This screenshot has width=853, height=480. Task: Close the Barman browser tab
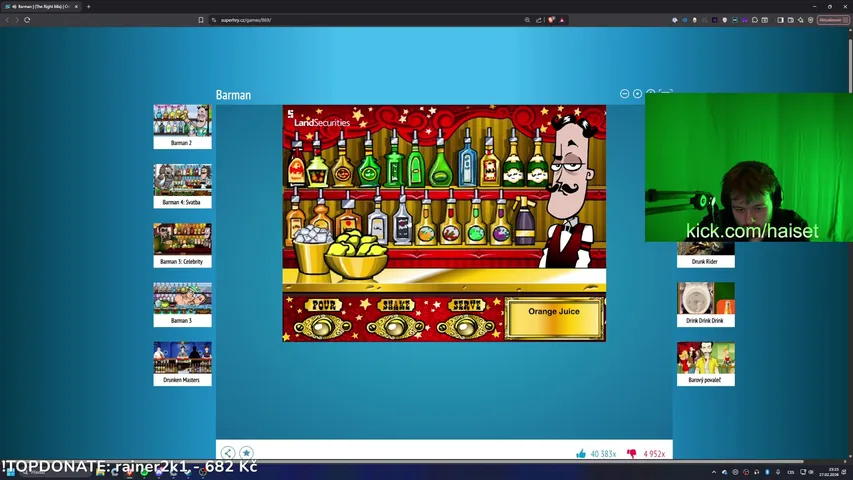point(76,7)
